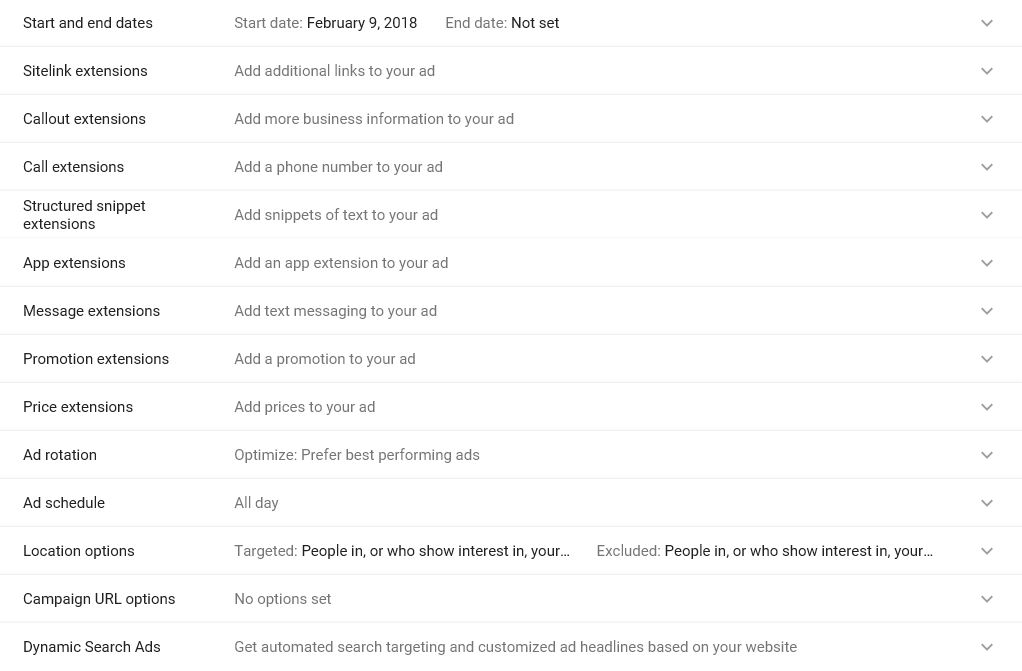Screen dimensions: 1022x671
Task: Open the Sitelink extensions row label
Action: point(85,70)
